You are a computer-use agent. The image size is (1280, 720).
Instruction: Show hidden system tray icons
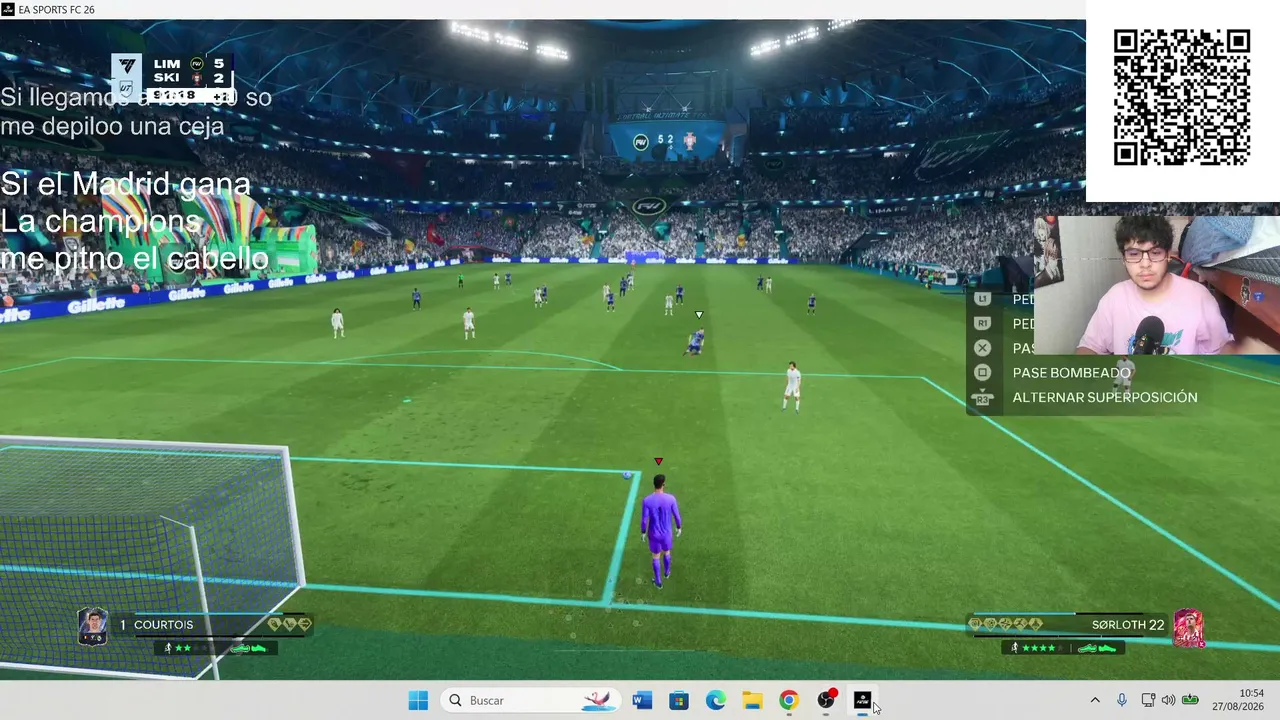pos(1095,700)
